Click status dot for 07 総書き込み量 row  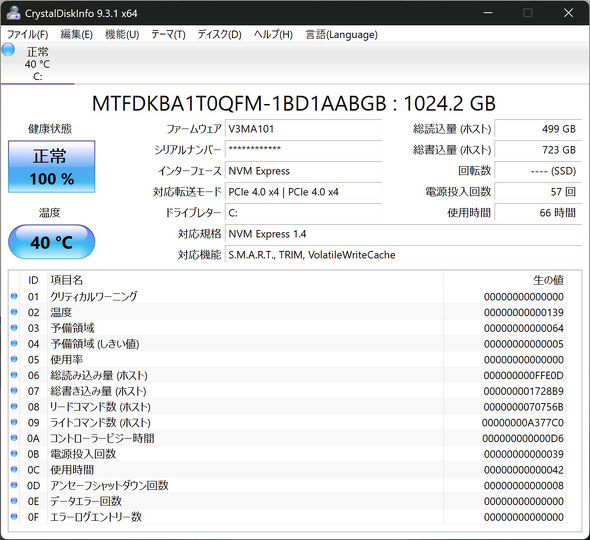(x=14, y=391)
